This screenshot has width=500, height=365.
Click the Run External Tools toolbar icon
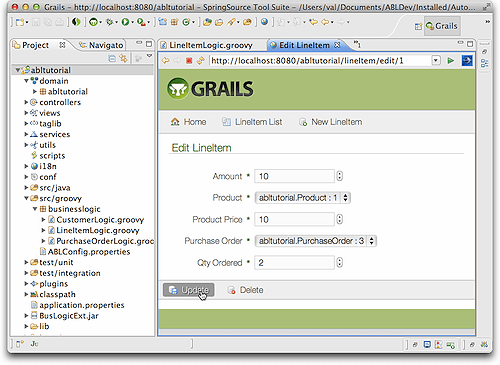pos(141,22)
